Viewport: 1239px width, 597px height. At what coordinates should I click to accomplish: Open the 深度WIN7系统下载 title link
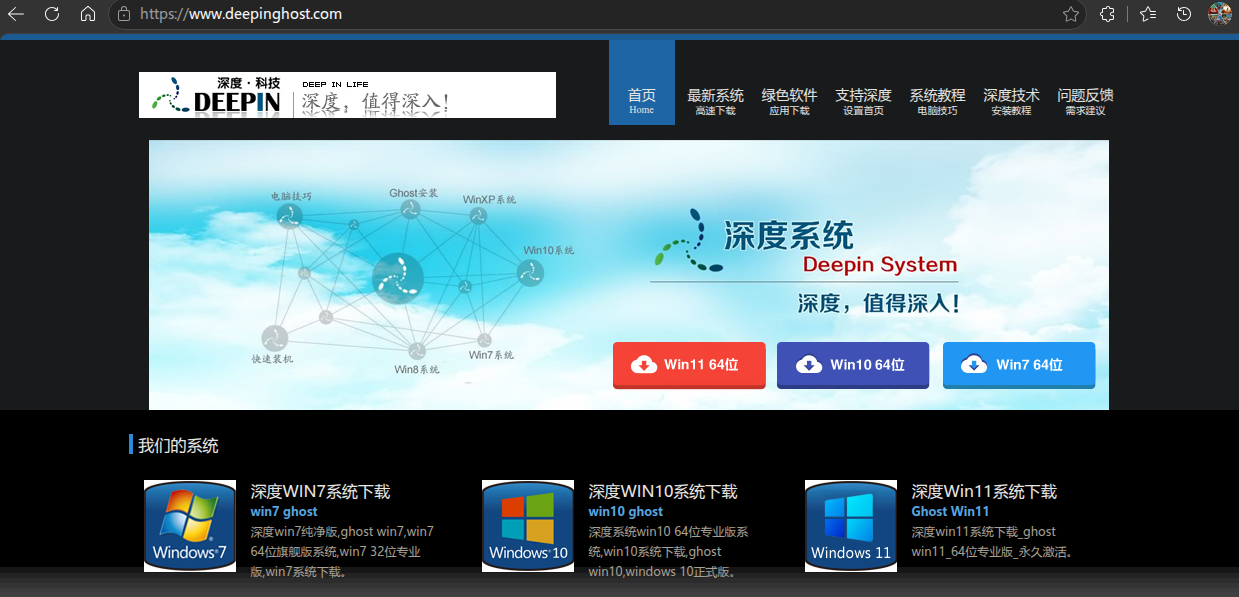[x=320, y=492]
